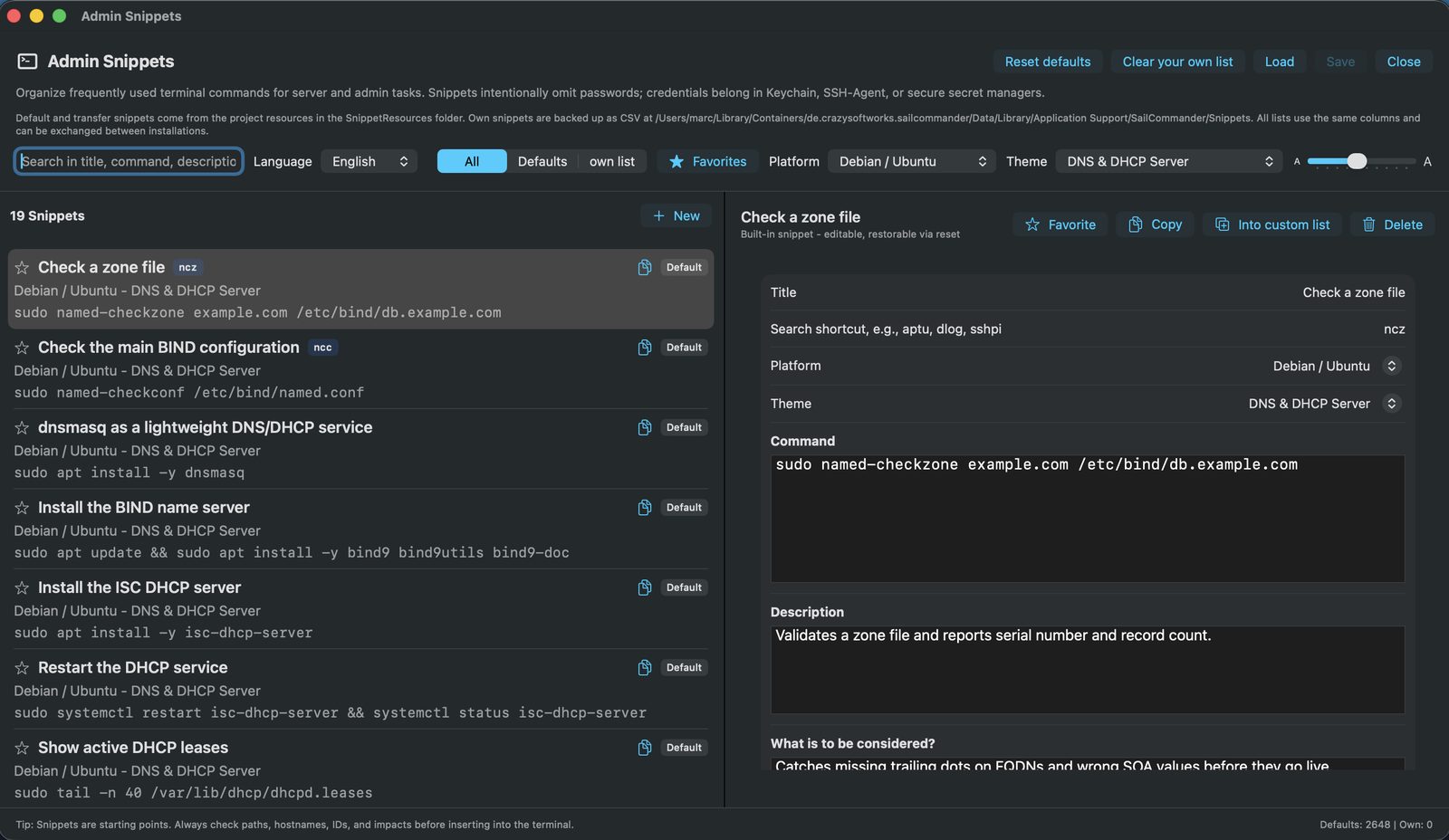Viewport: 1449px width, 840px height.
Task: Click the small A font size label
Action: [1297, 161]
